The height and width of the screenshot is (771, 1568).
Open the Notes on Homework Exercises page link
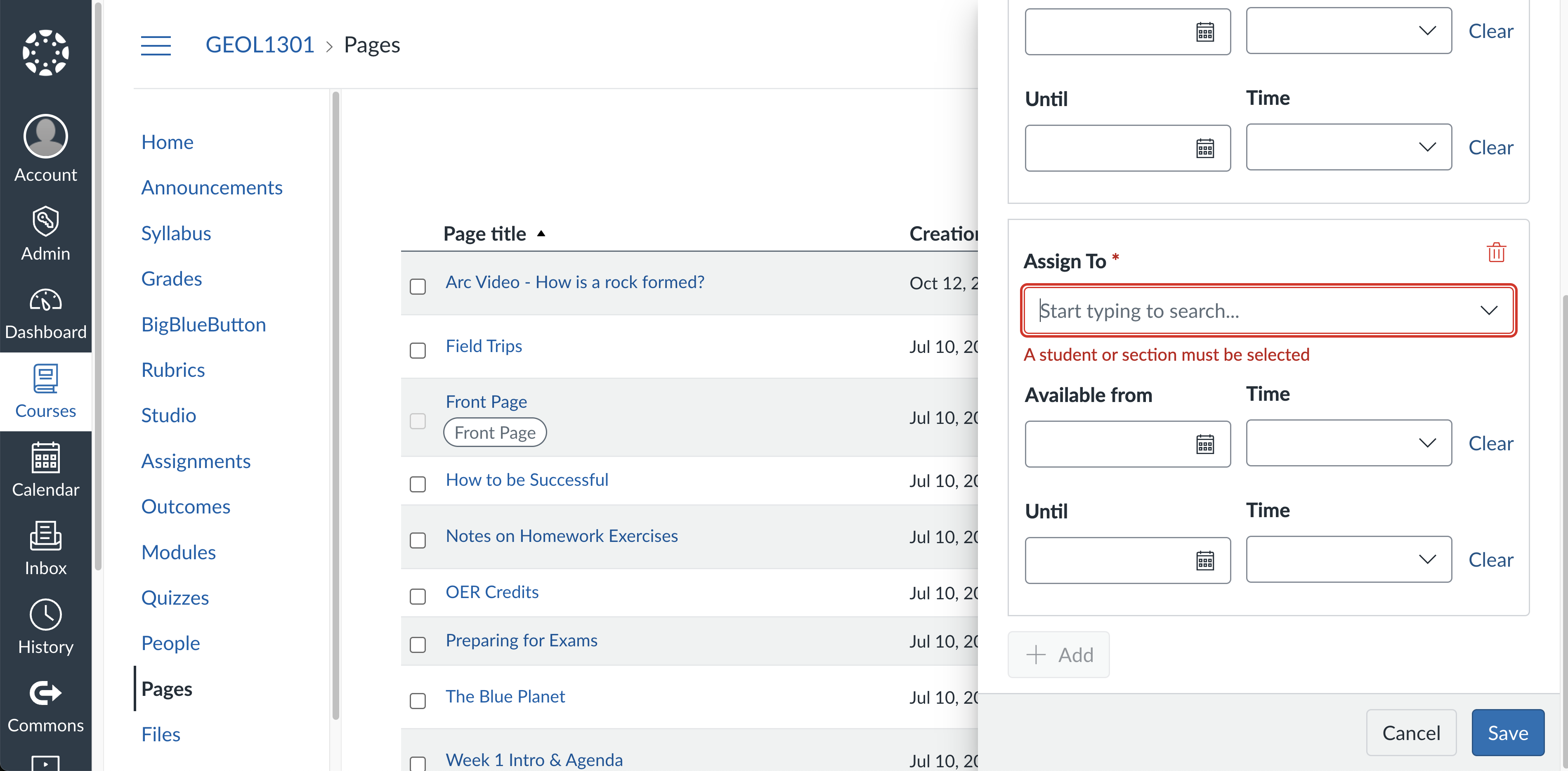pyautogui.click(x=561, y=536)
